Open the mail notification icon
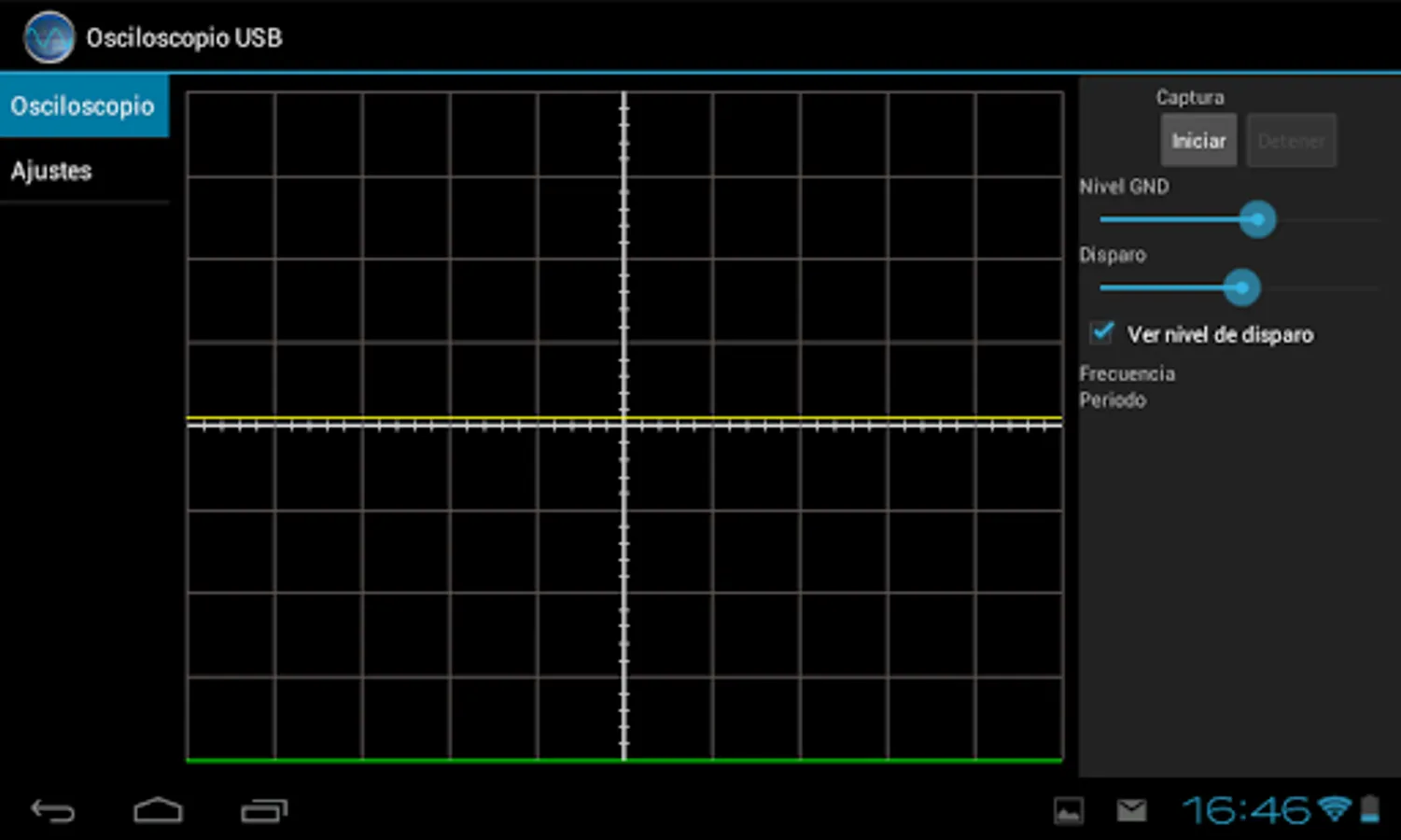The height and width of the screenshot is (840, 1401). (x=1131, y=810)
